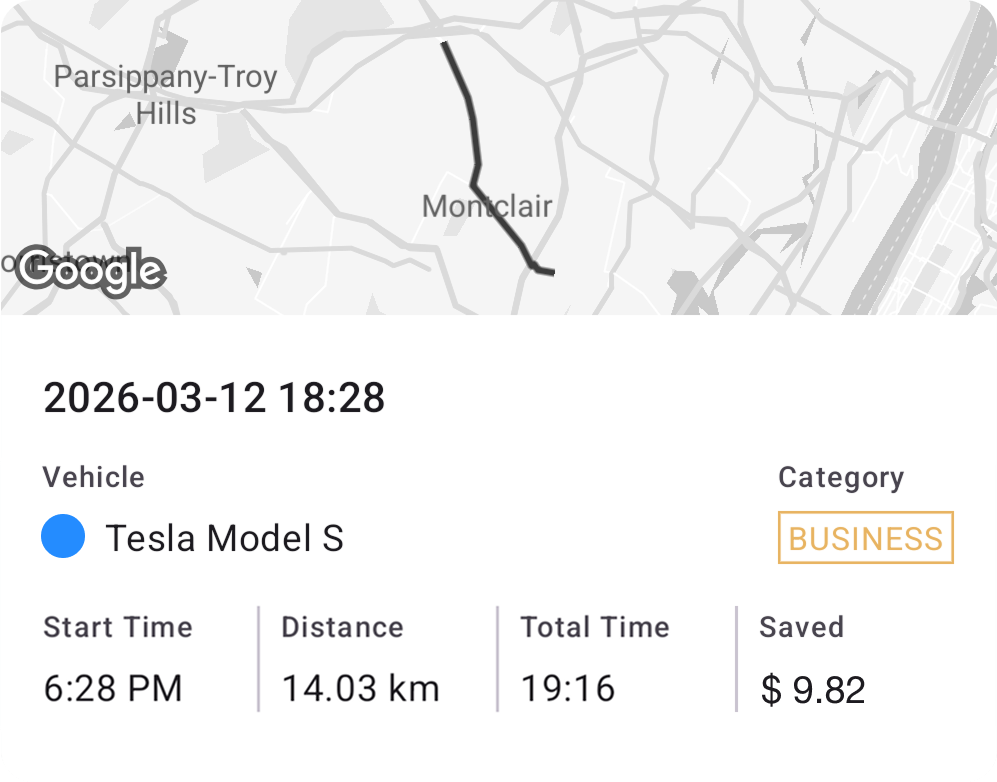997x782 pixels.
Task: Open the Category selector
Action: pos(841,477)
